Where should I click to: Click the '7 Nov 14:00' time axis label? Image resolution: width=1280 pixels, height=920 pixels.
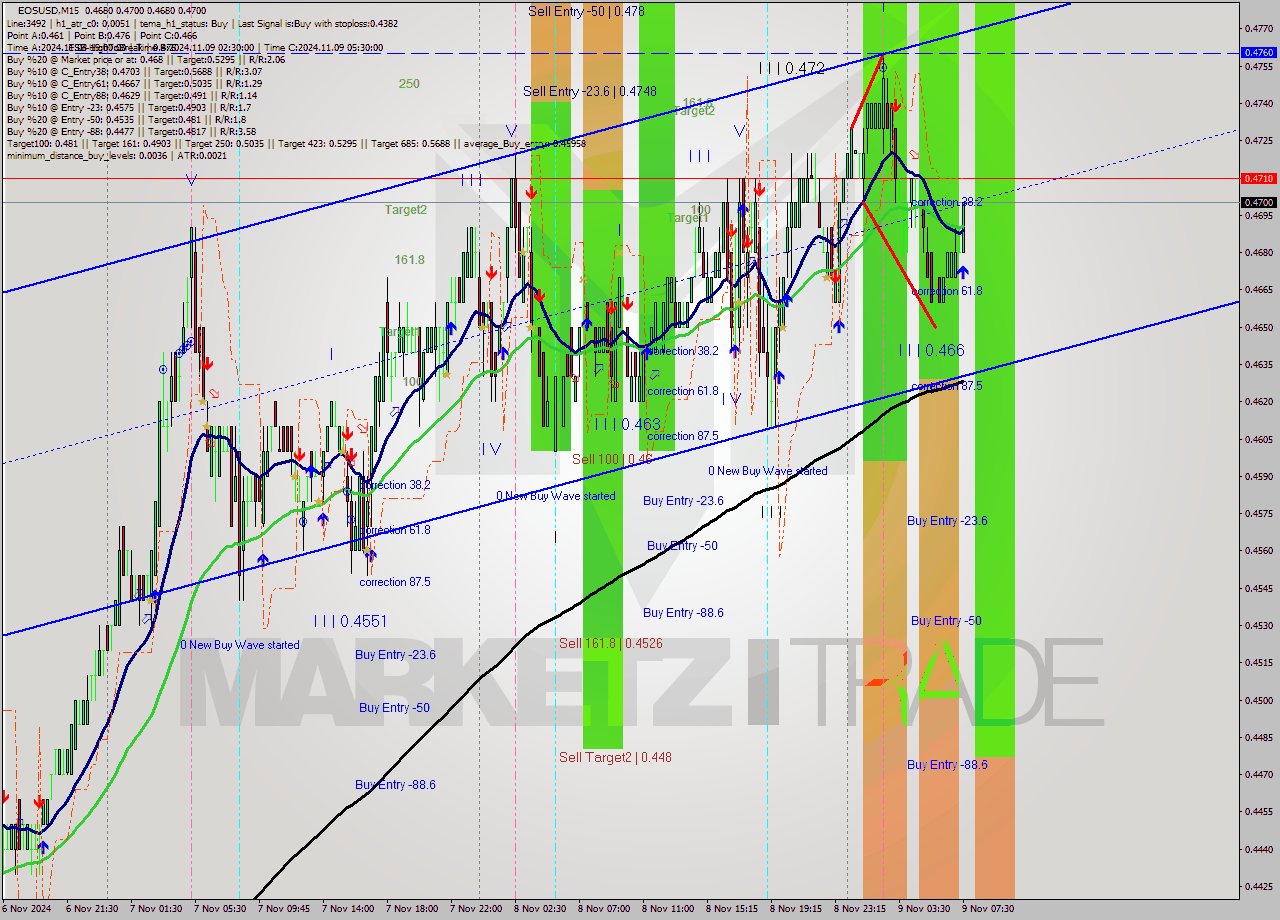tap(348, 909)
